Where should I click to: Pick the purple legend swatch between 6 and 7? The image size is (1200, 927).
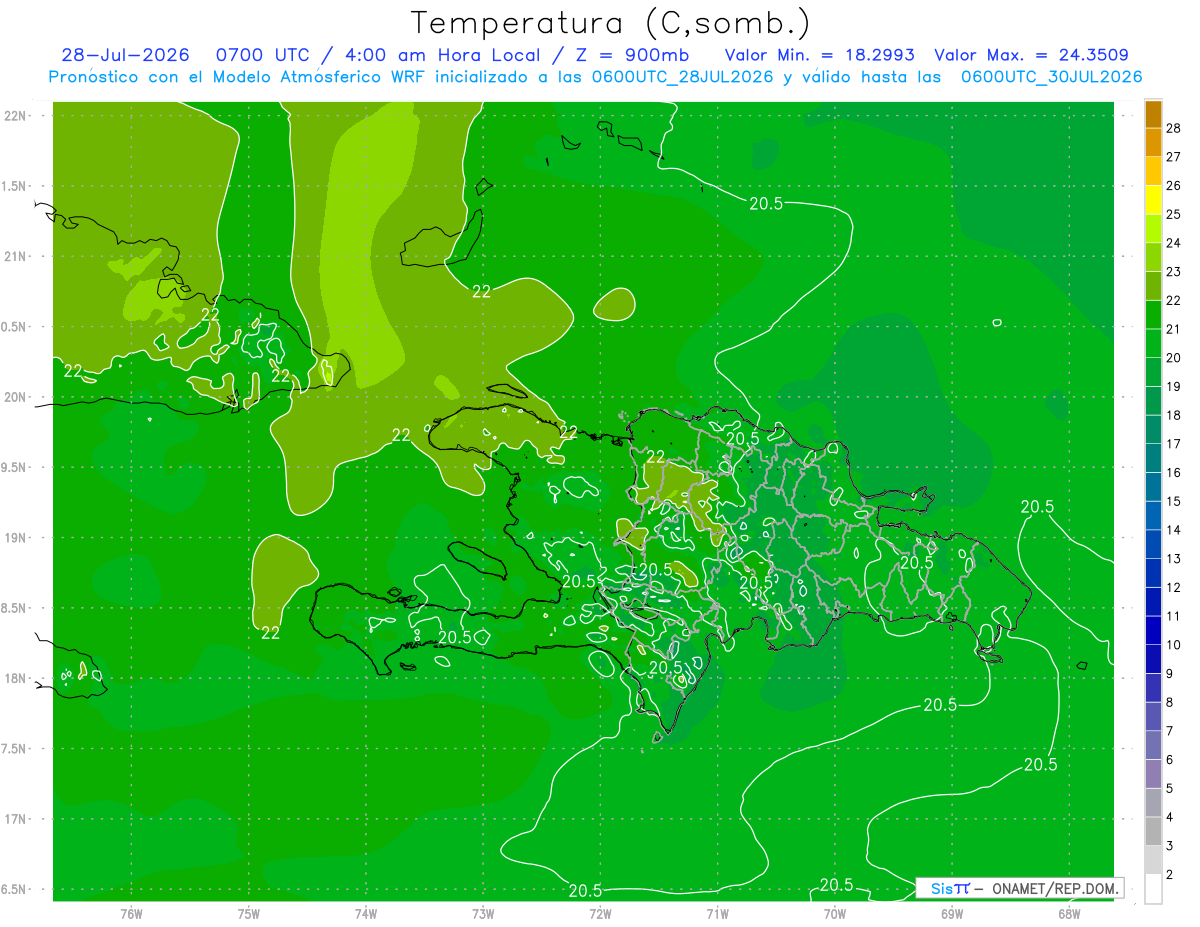(x=1153, y=745)
